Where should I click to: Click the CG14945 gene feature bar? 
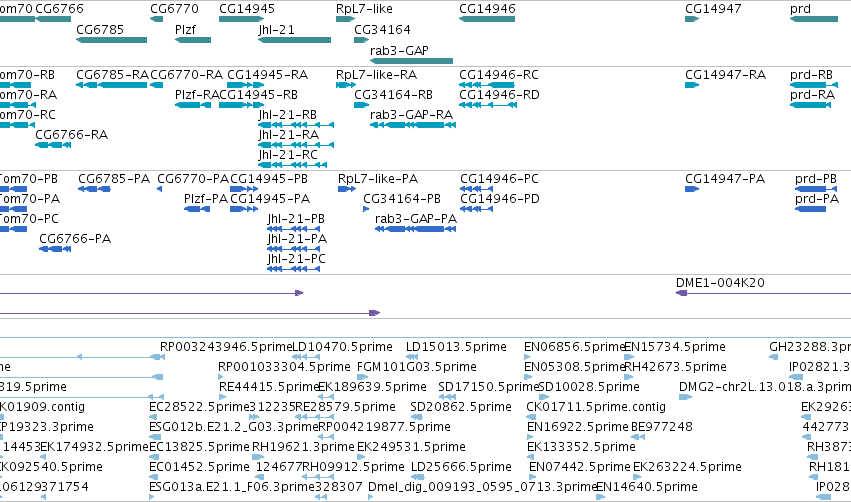coord(242,19)
